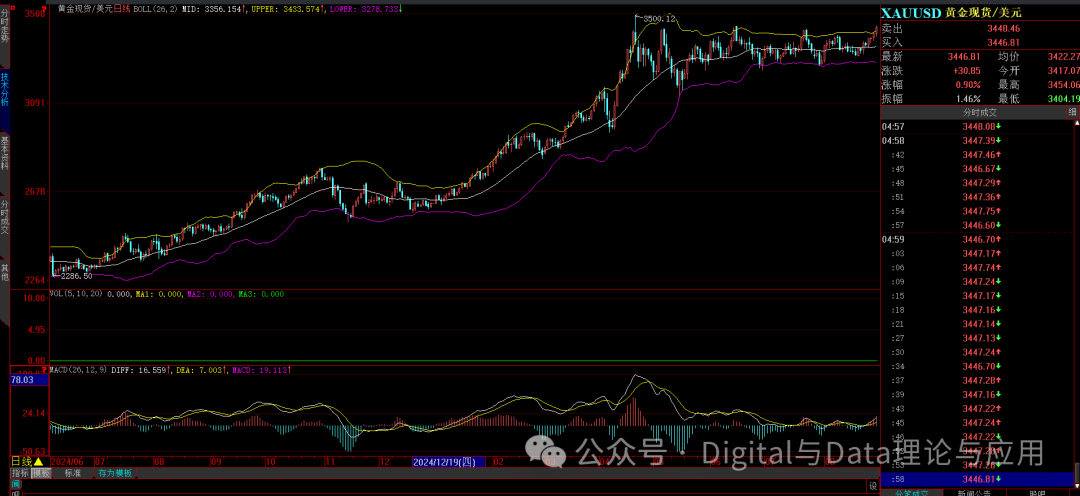Select the highlighted :58 tick row 3446.81

click(x=975, y=479)
